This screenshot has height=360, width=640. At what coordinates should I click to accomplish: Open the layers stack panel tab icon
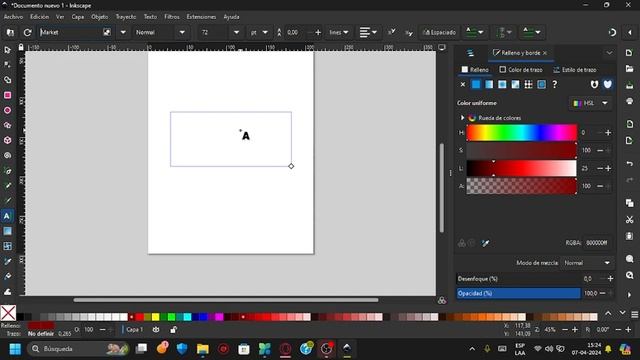[x=470, y=53]
